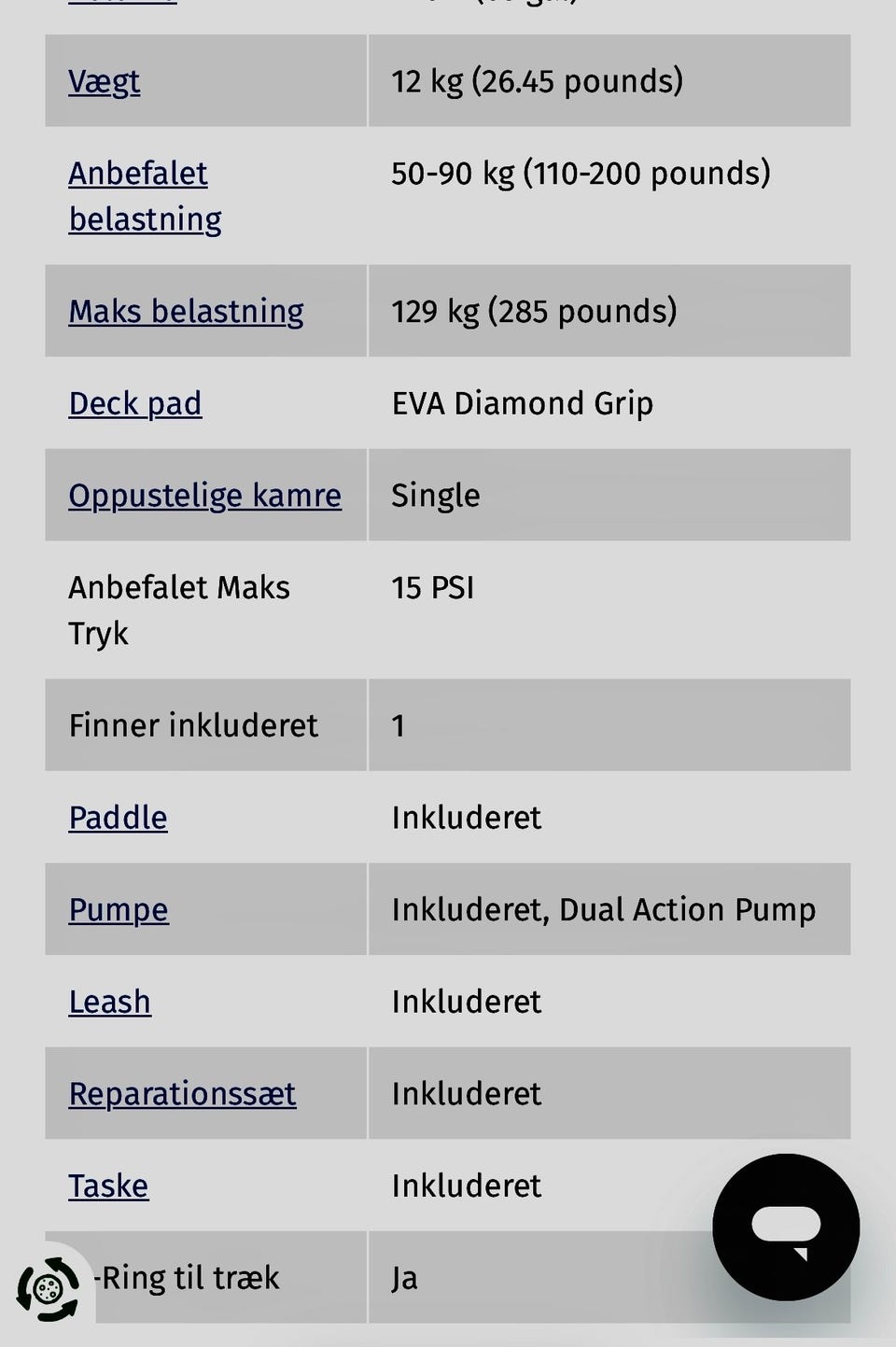
Task: Click the Deck pad link
Action: [x=135, y=403]
